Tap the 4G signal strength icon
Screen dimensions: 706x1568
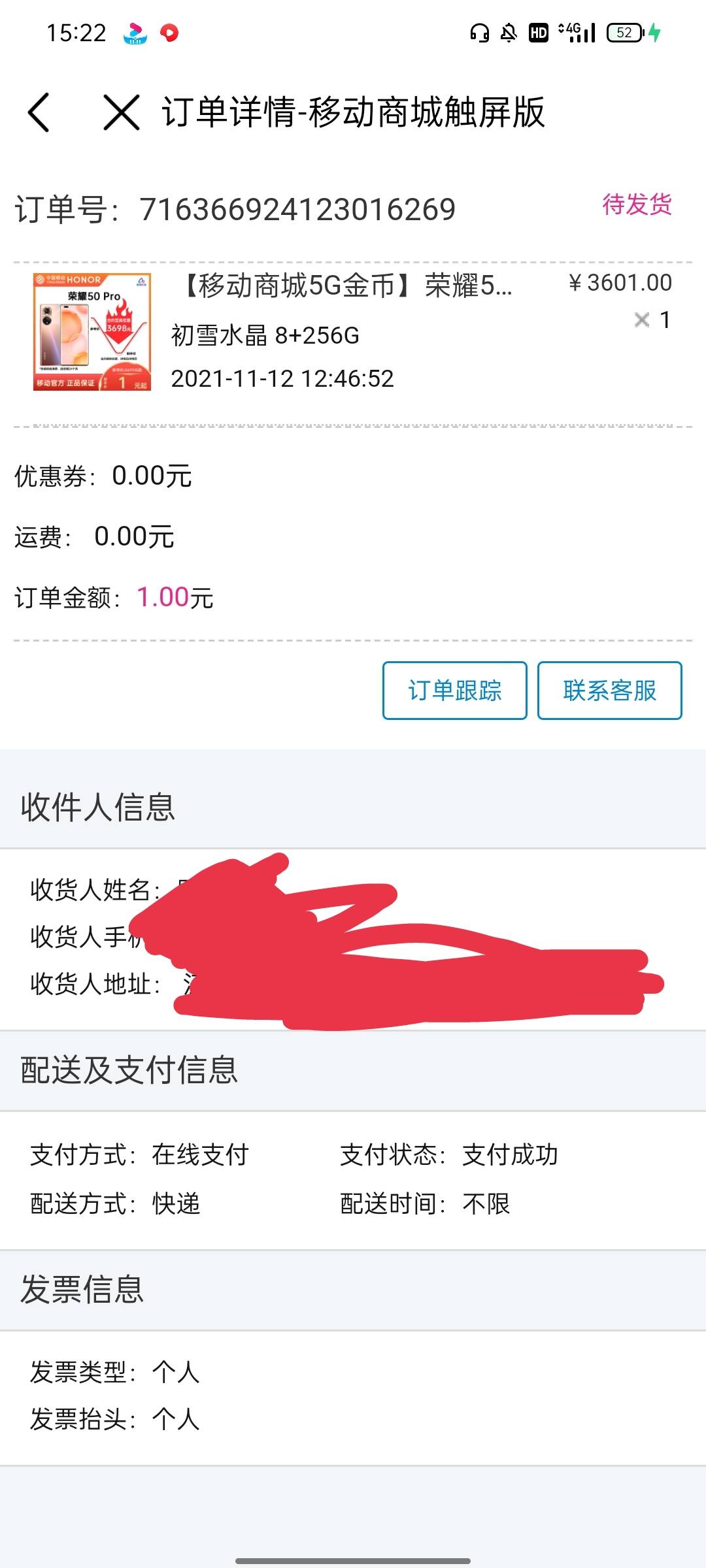click(x=578, y=33)
